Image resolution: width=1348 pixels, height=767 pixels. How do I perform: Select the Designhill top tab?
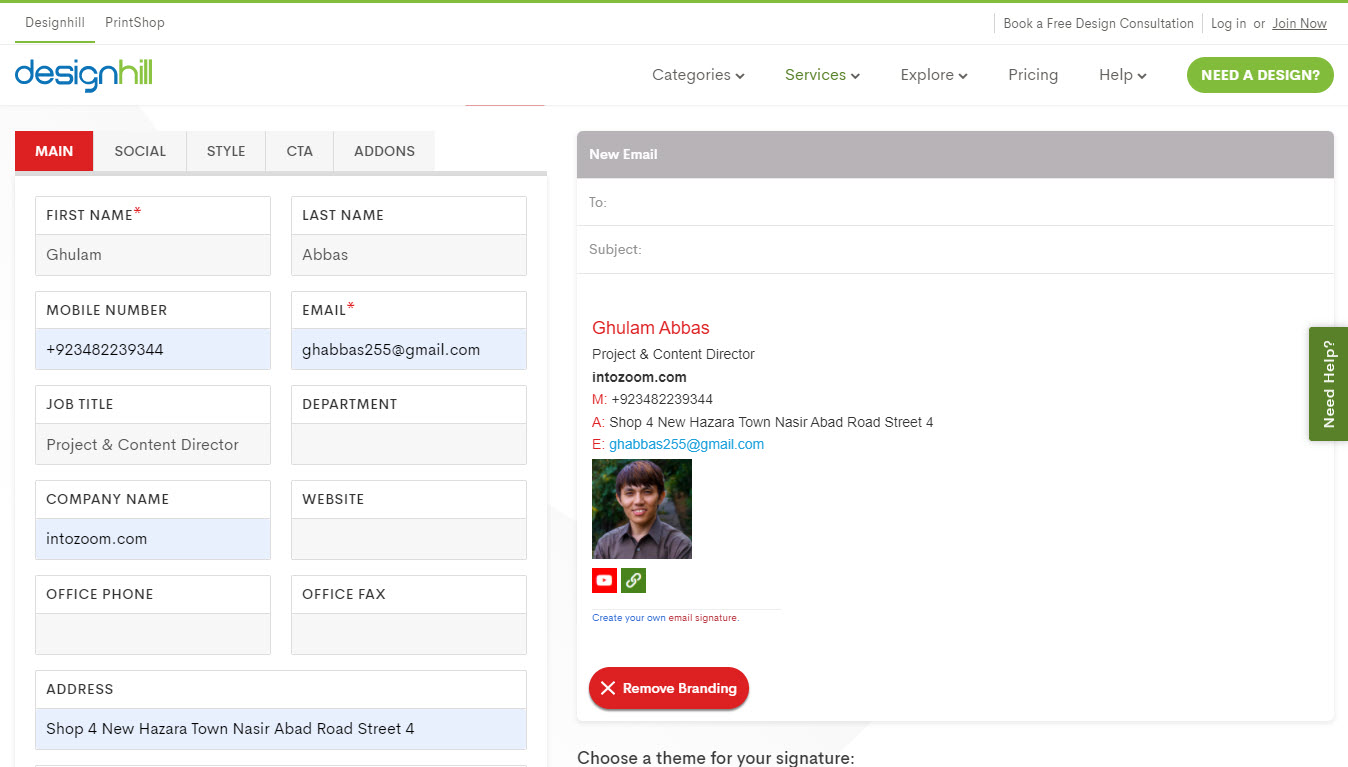coord(55,23)
